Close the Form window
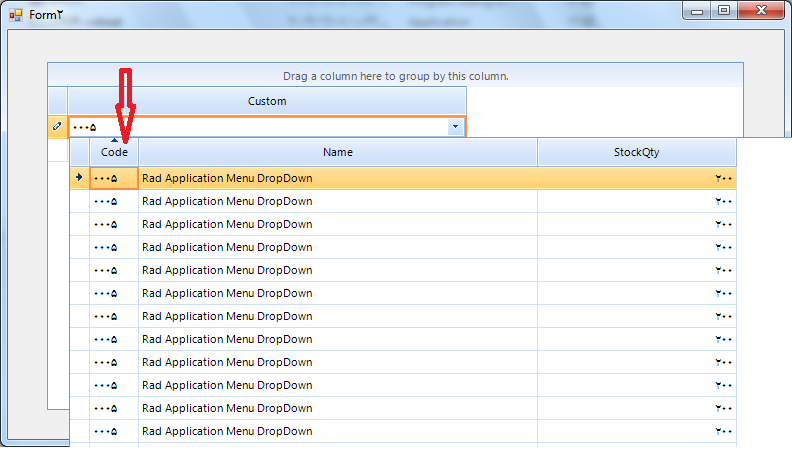792x460 pixels. click(x=762, y=11)
